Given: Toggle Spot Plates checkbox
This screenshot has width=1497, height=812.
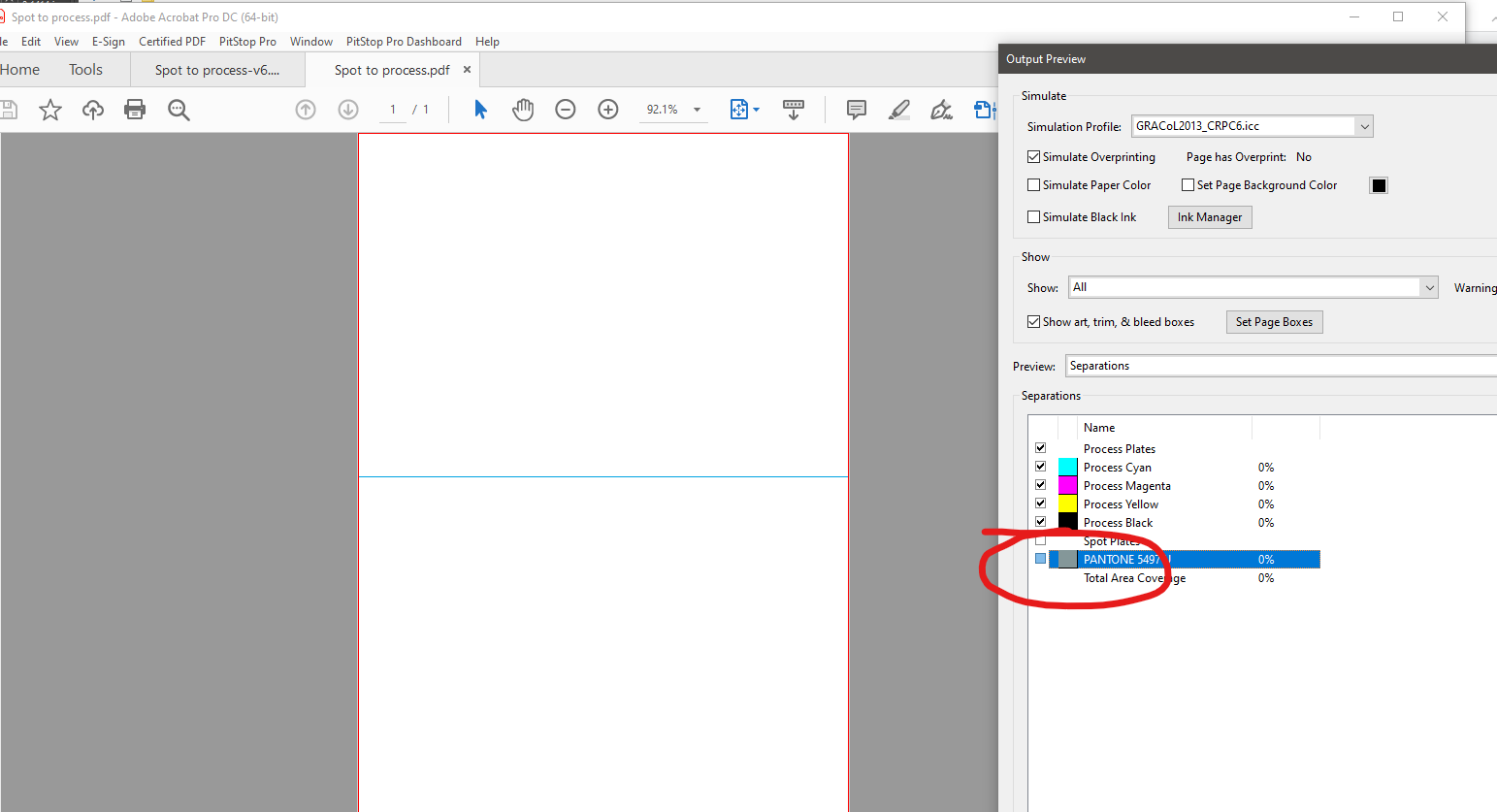Looking at the screenshot, I should (1041, 540).
